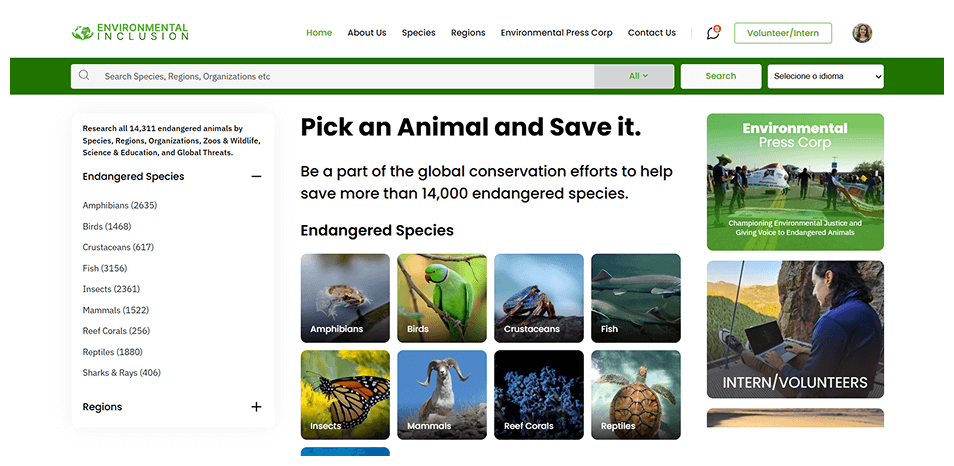Open the Amphibians species thumbnail
This screenshot has height=466, width=954.
[345, 298]
